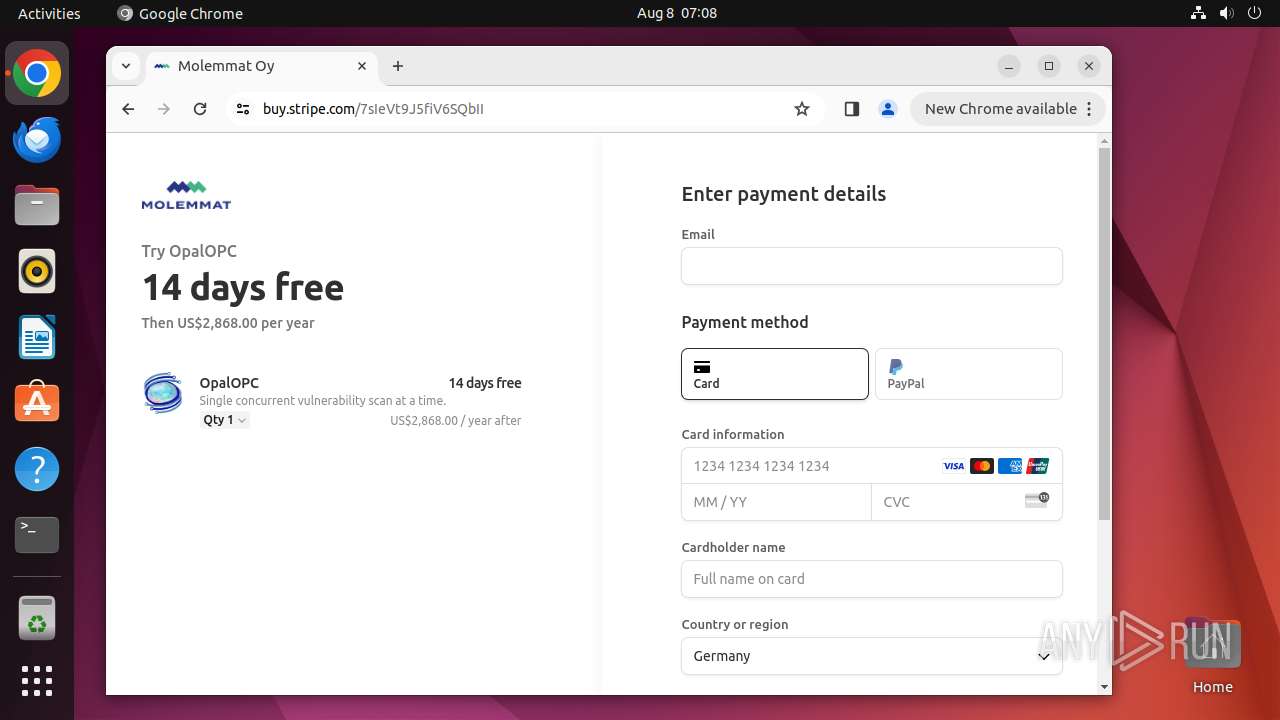Click the OpalOPC product image

pos(163,393)
